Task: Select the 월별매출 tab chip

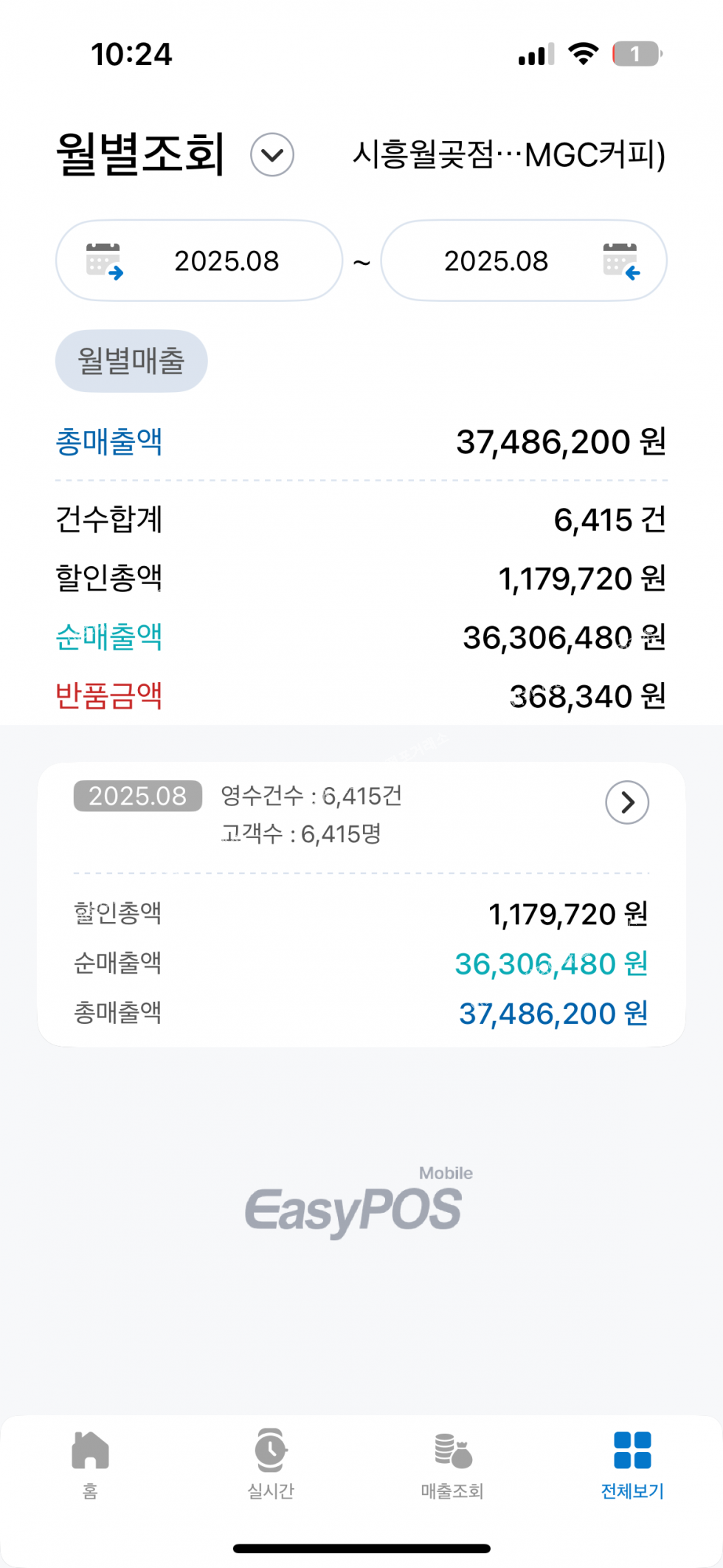Action: (x=131, y=361)
